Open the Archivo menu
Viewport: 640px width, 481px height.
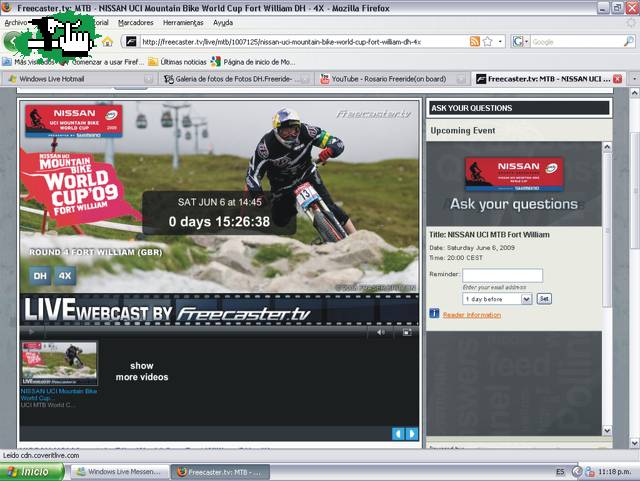click(x=16, y=23)
